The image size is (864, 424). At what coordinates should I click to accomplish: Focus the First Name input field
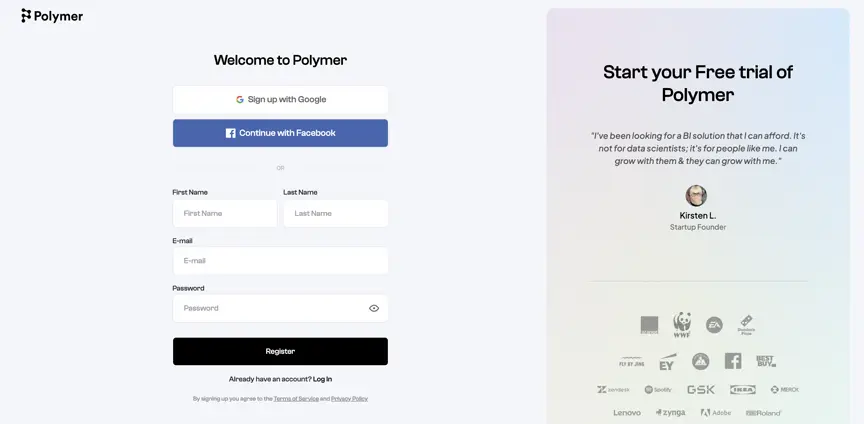(x=225, y=213)
